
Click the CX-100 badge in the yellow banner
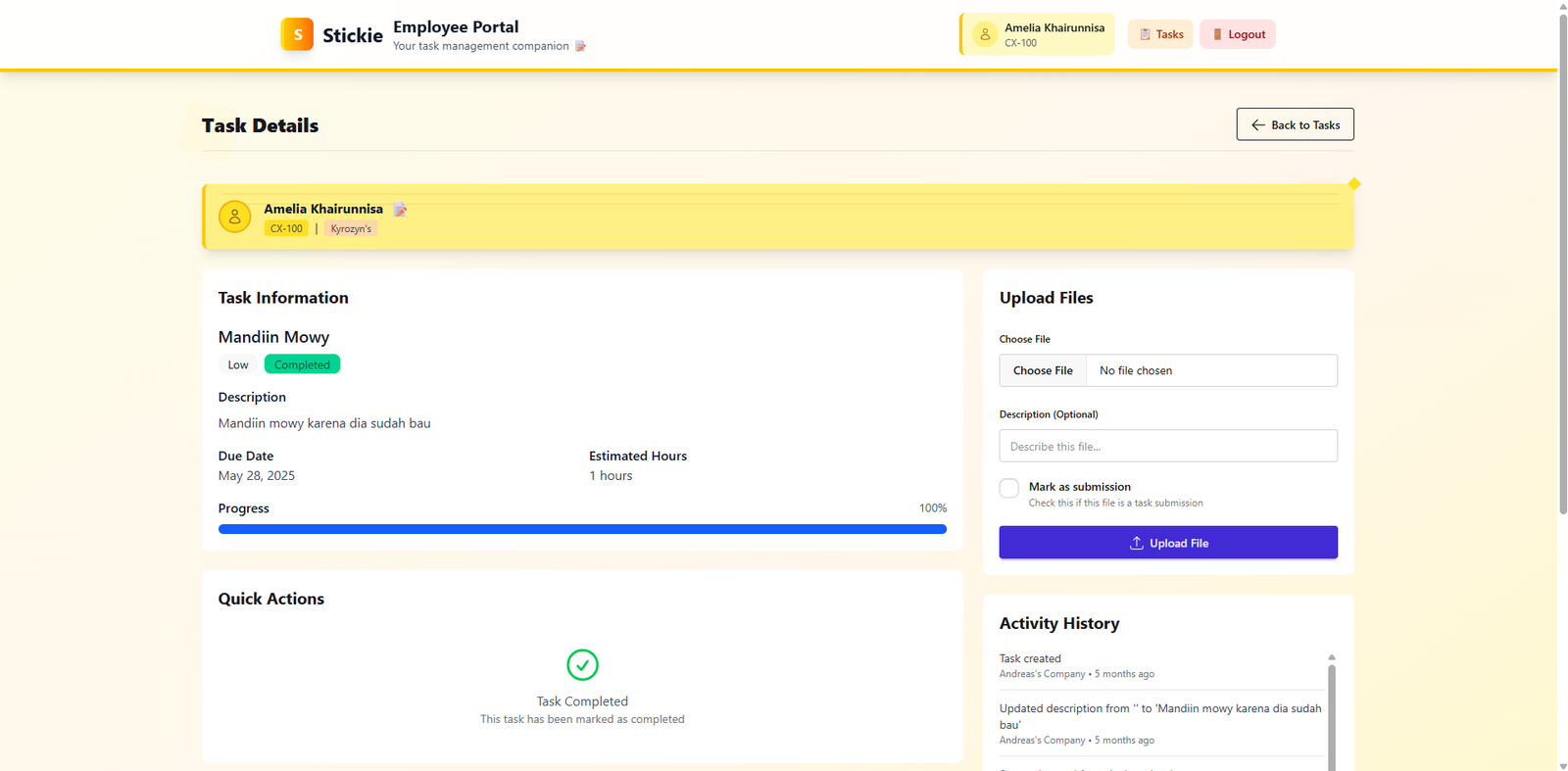(286, 228)
